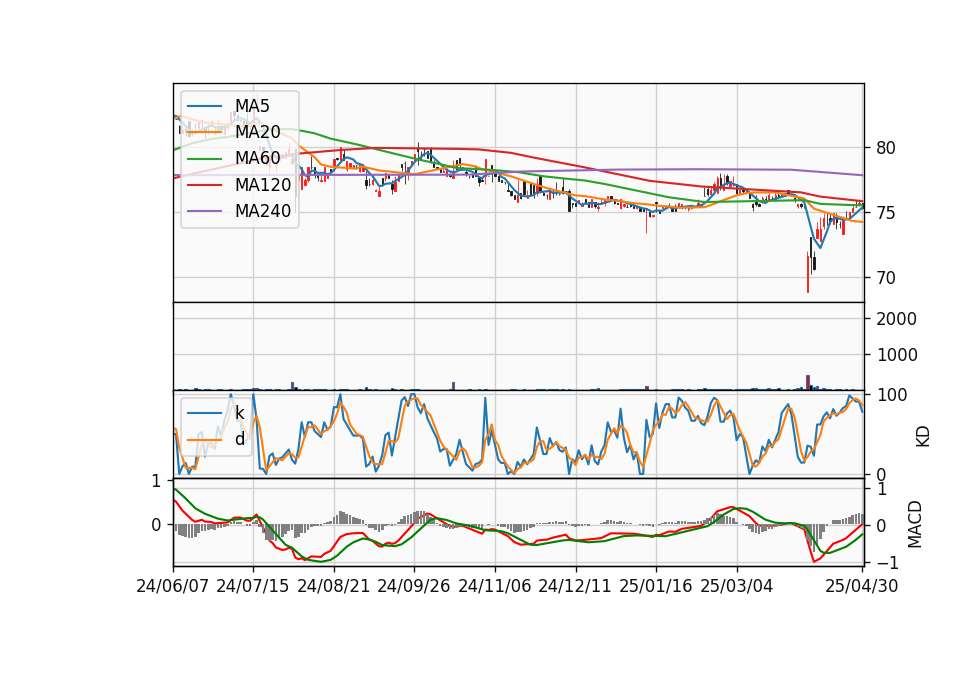Click the MA120 legend label
960x690 pixels.
coord(263,185)
